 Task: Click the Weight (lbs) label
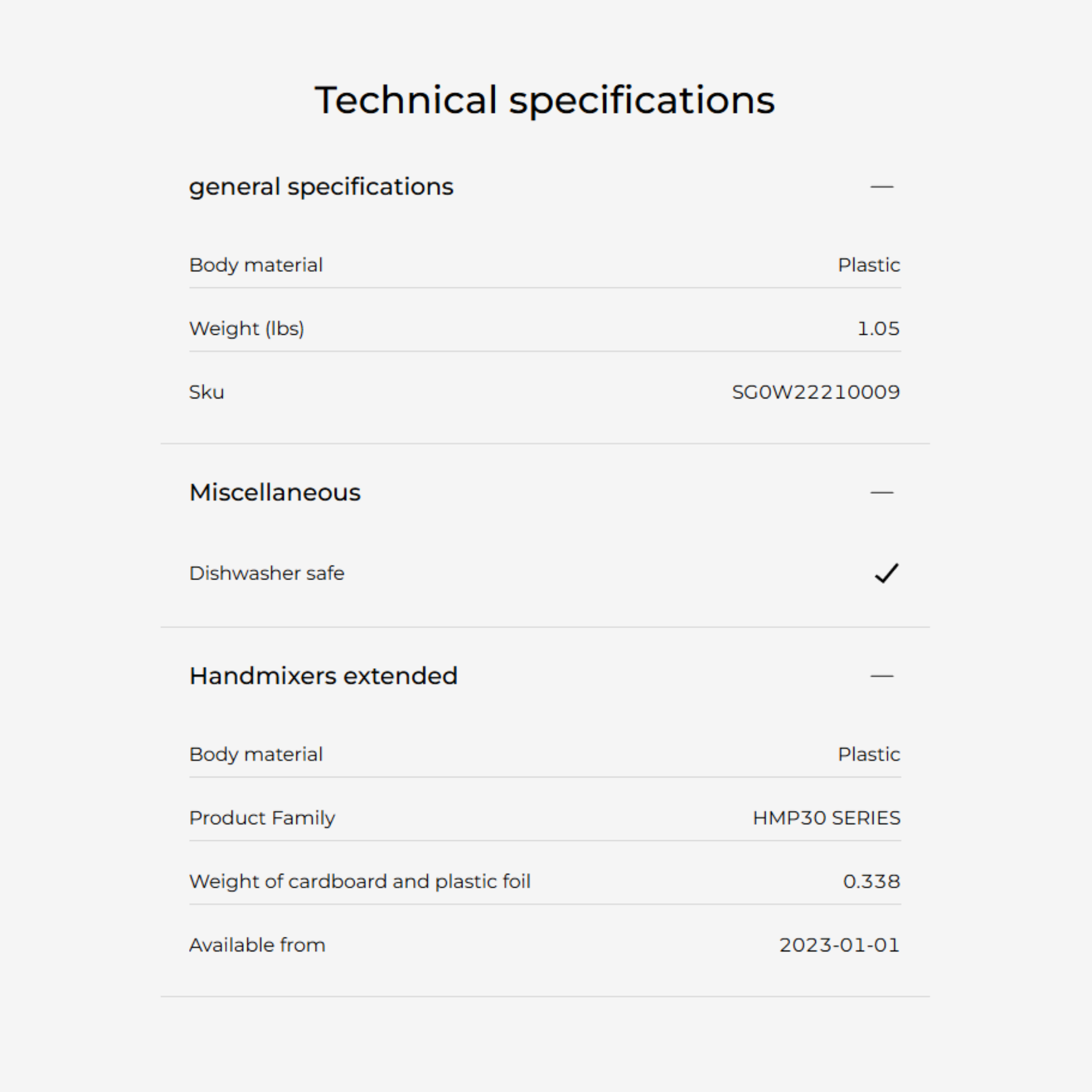coord(246,328)
